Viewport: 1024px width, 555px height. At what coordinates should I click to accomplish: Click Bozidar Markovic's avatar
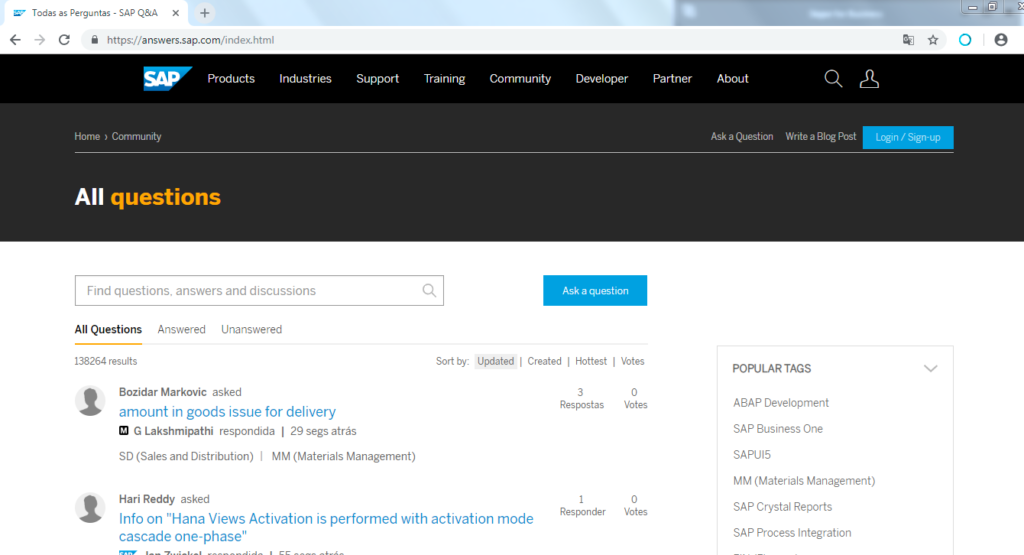pos(90,401)
